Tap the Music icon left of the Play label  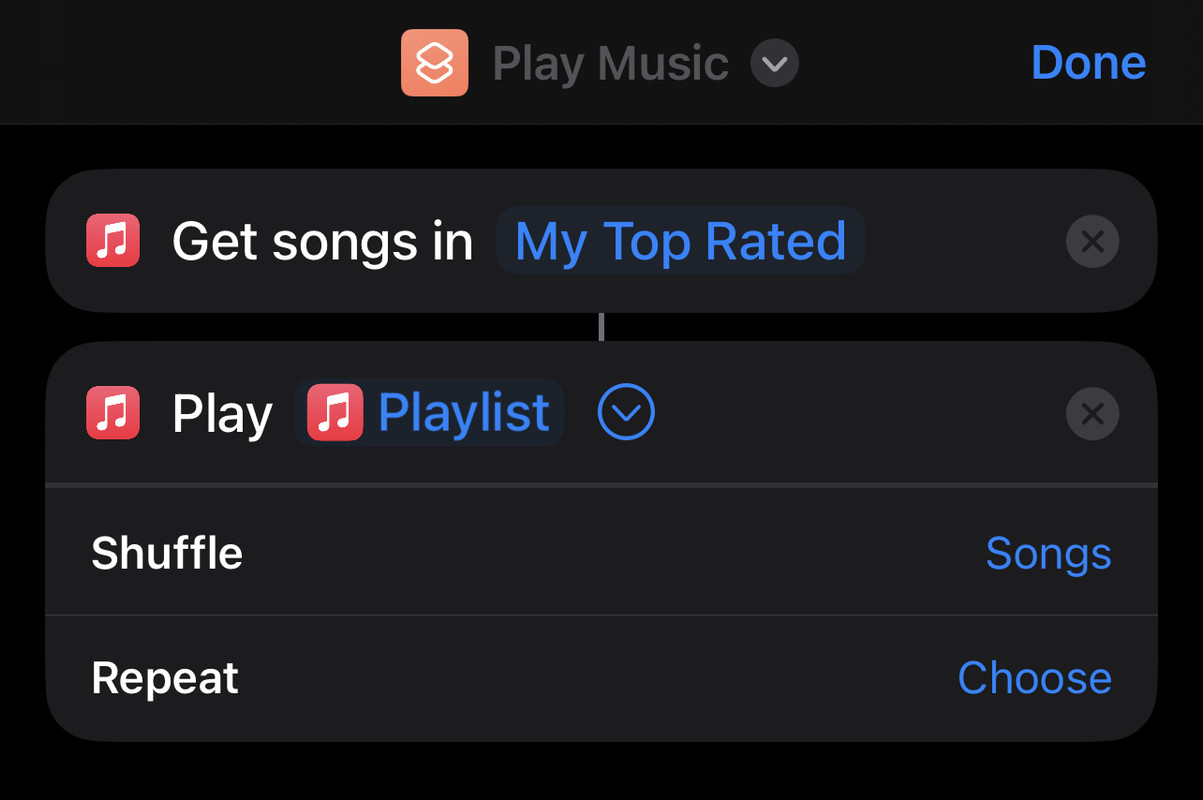[112, 413]
